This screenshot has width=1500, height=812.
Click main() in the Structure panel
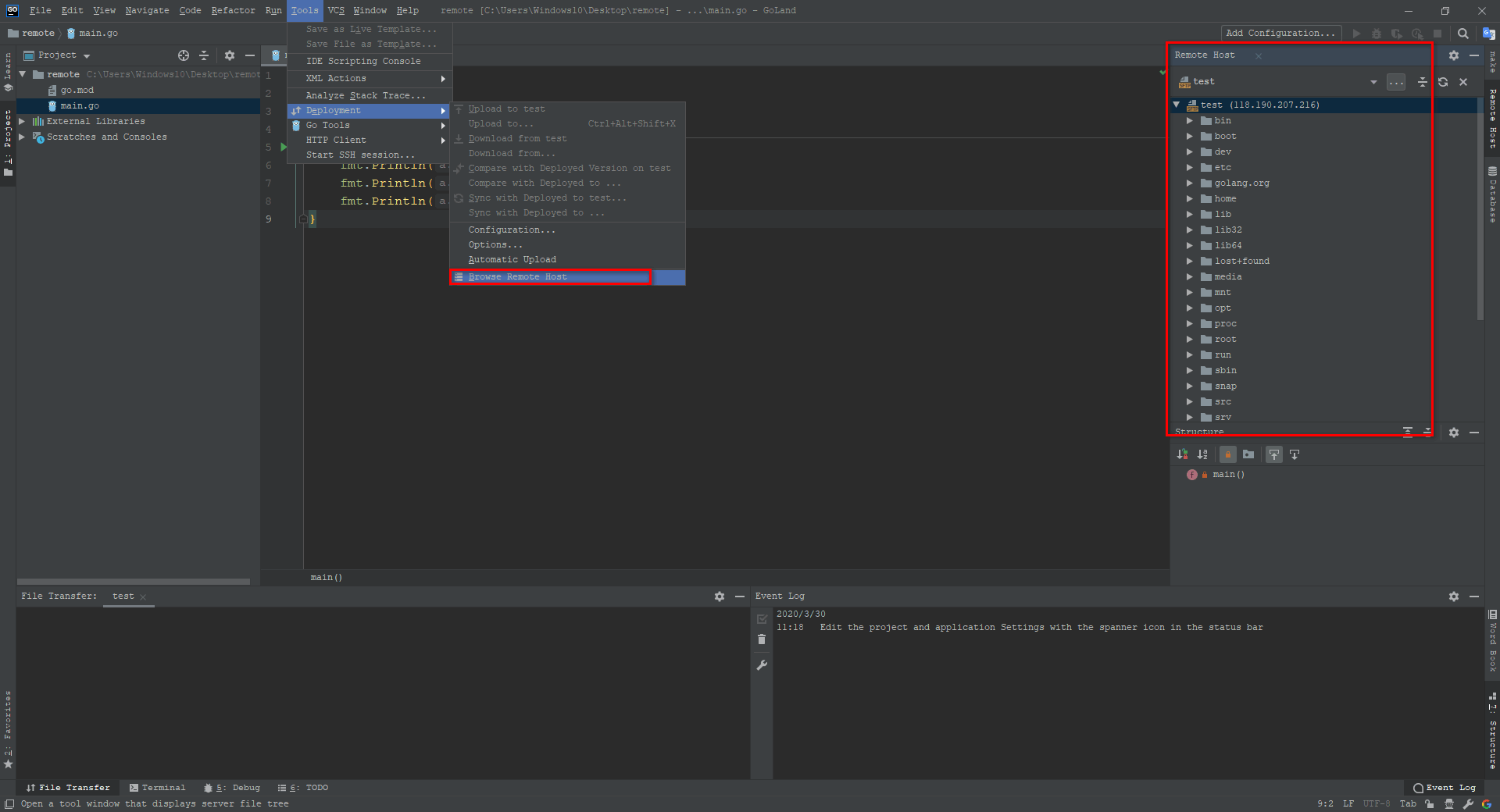(1228, 475)
